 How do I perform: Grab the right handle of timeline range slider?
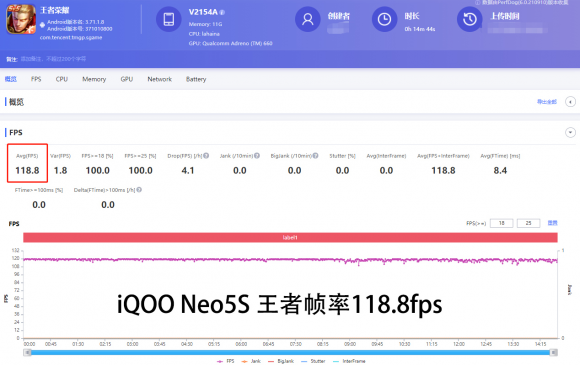point(554,353)
